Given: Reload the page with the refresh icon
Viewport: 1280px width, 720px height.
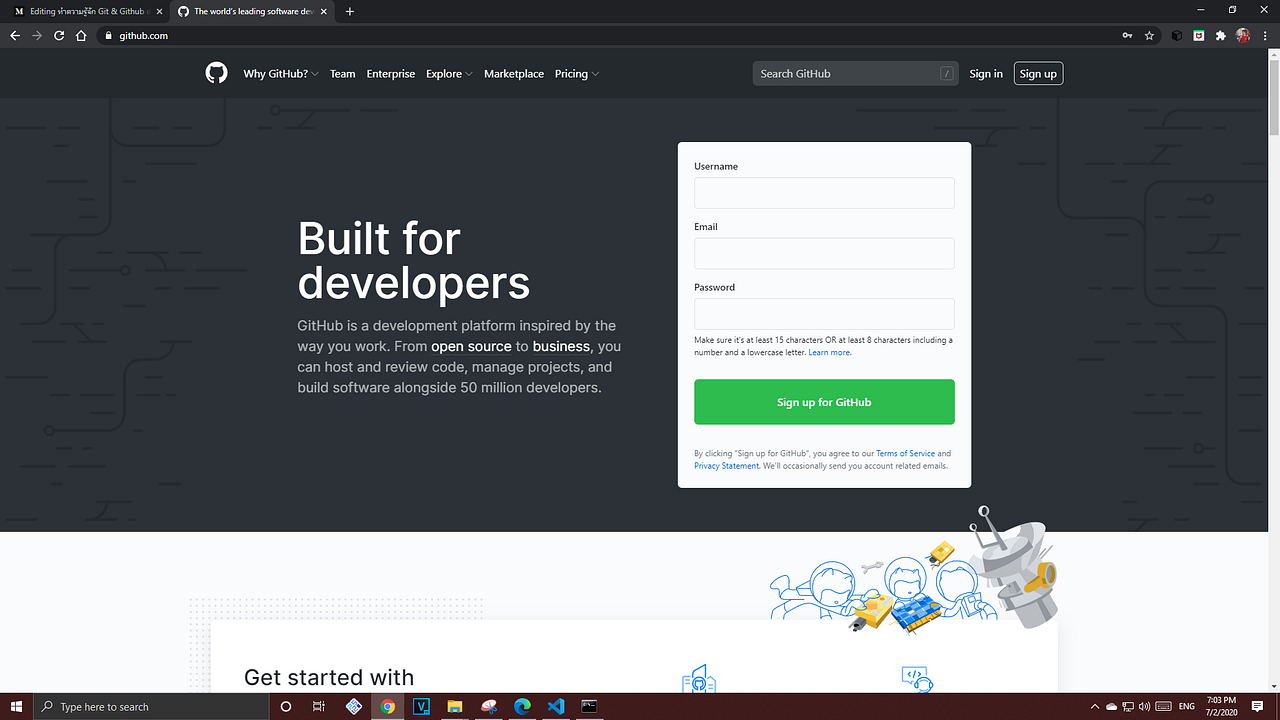Looking at the screenshot, I should (58, 35).
